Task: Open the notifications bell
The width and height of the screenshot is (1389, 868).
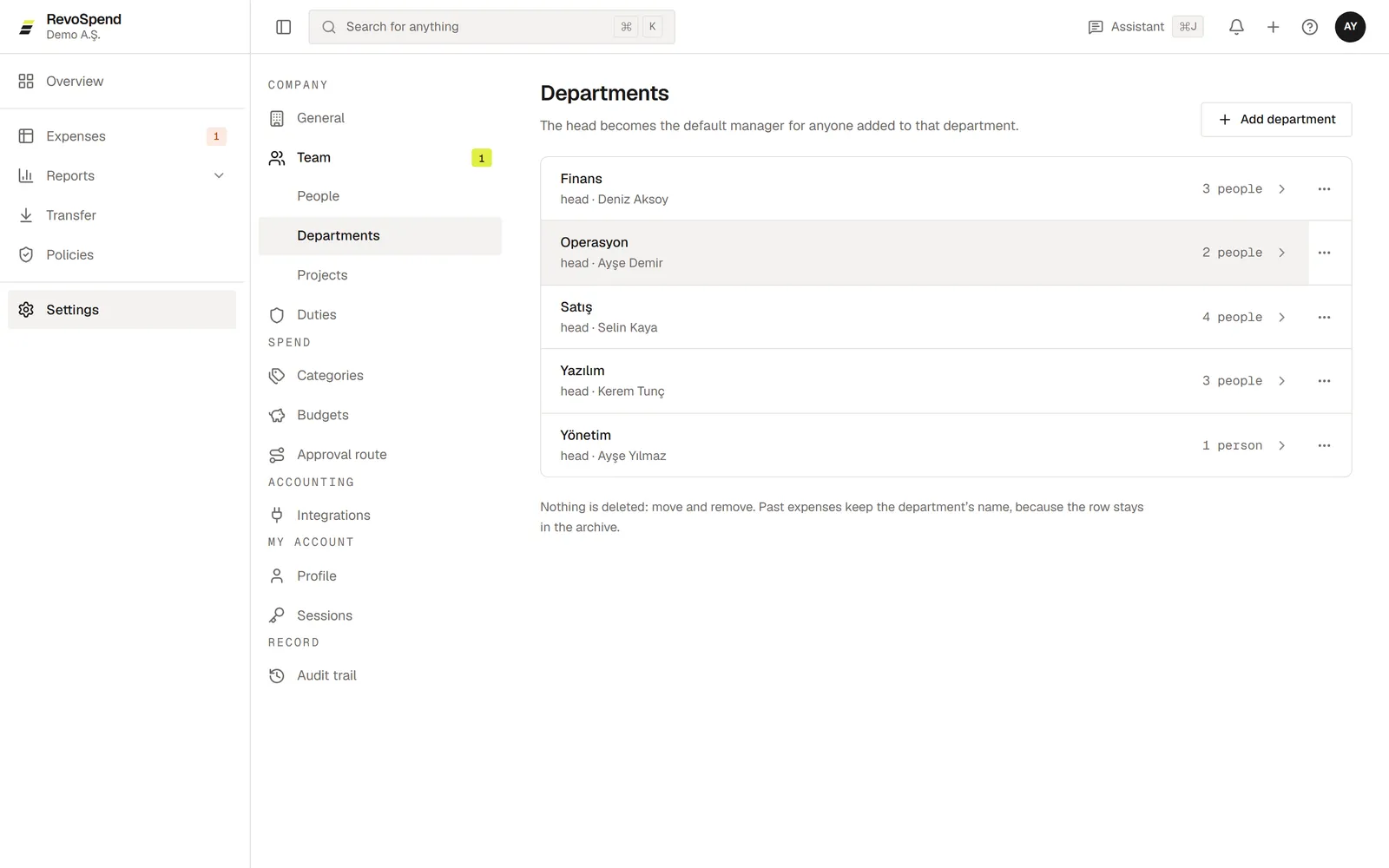Action: click(1236, 27)
